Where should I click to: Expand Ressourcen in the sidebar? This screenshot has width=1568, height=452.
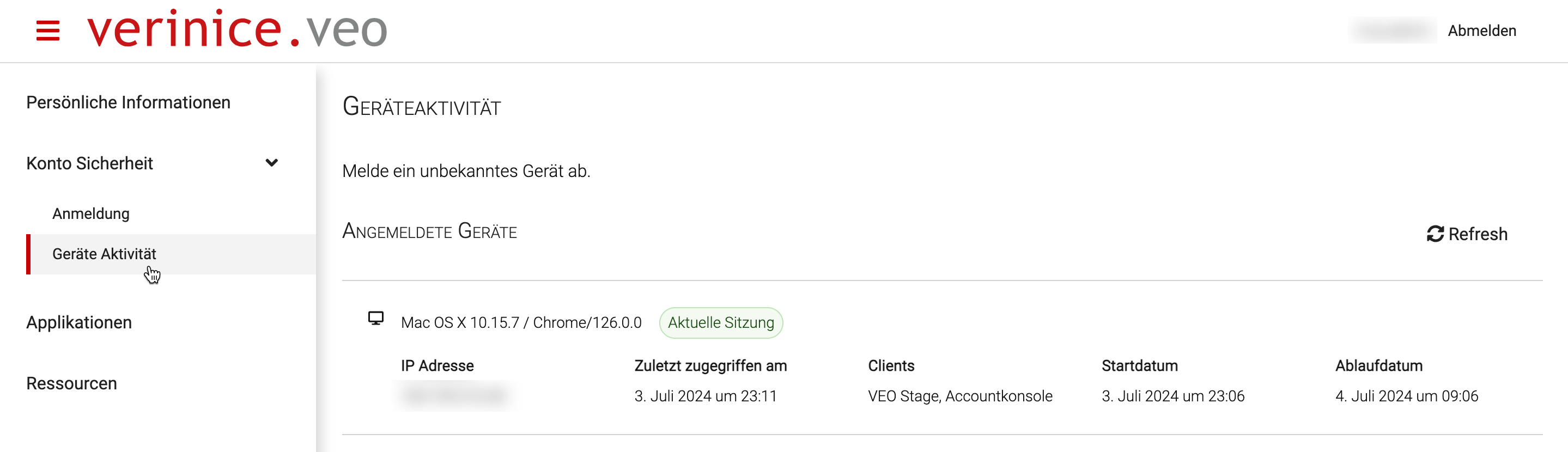[x=71, y=383]
